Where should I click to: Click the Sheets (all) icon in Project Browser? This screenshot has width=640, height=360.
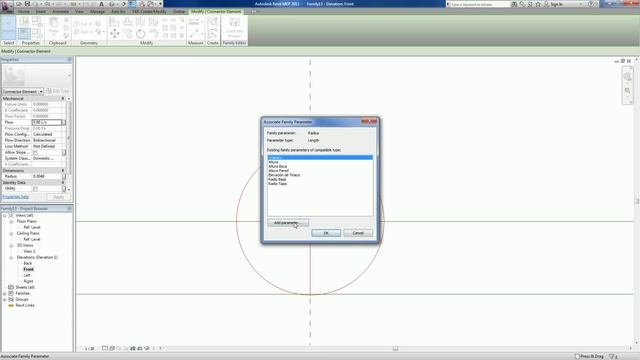(11, 287)
